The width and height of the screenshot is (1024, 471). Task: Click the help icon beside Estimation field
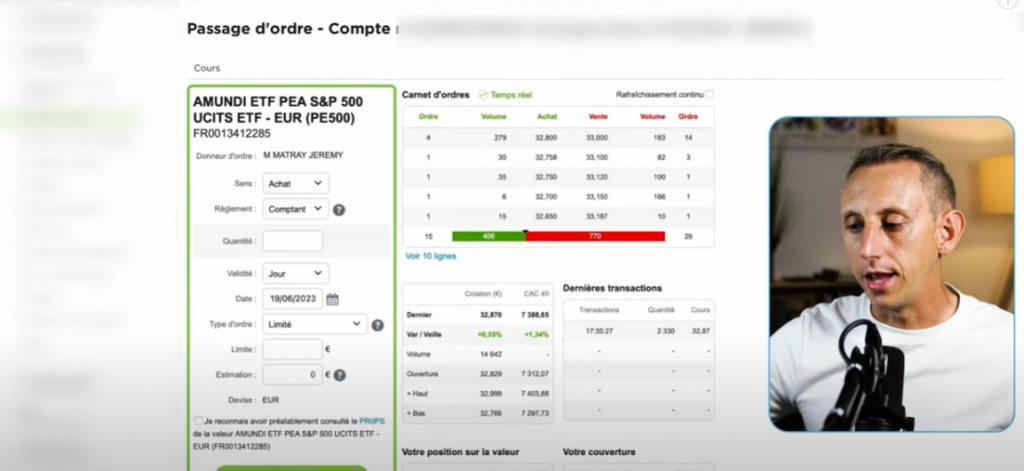click(339, 375)
